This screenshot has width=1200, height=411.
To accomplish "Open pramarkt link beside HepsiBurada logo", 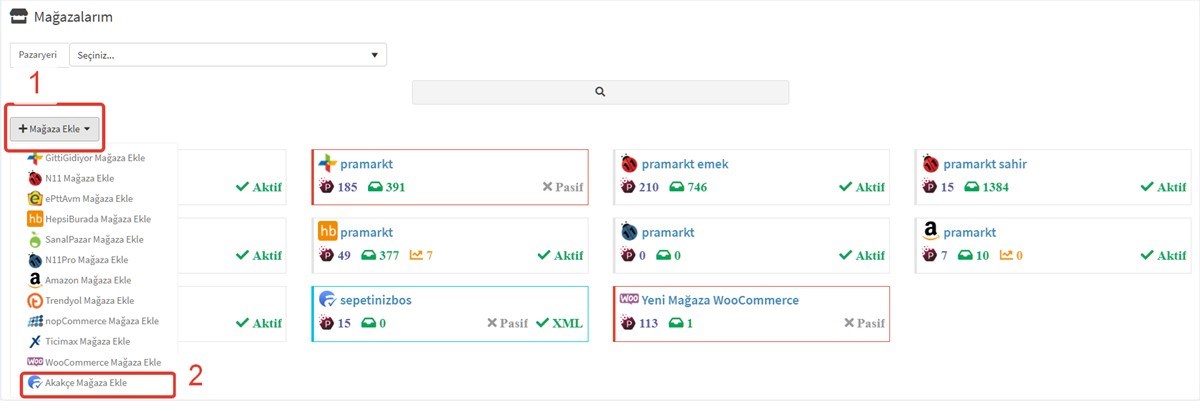I will (x=369, y=232).
